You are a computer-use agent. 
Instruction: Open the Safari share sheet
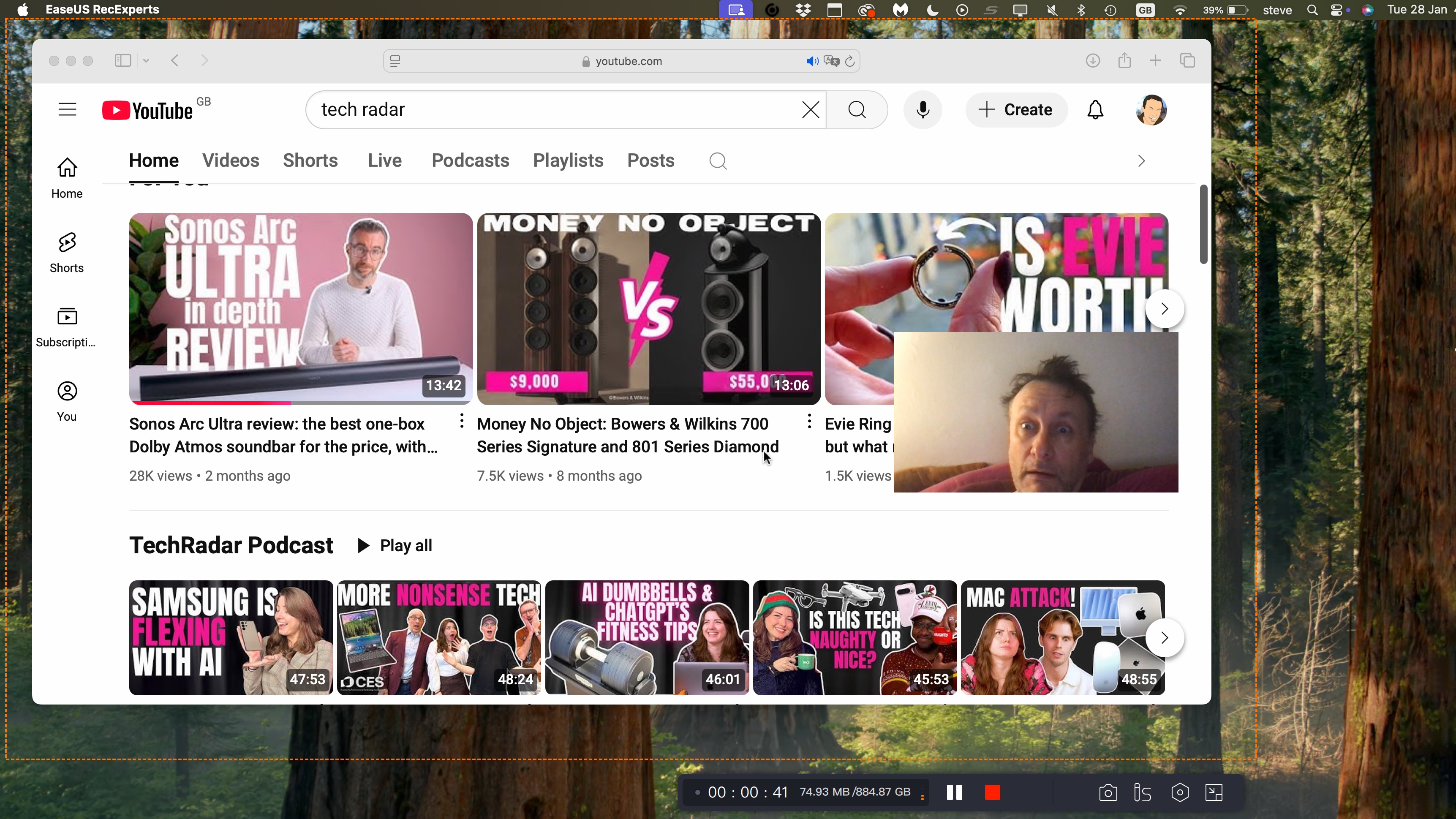[1124, 60]
